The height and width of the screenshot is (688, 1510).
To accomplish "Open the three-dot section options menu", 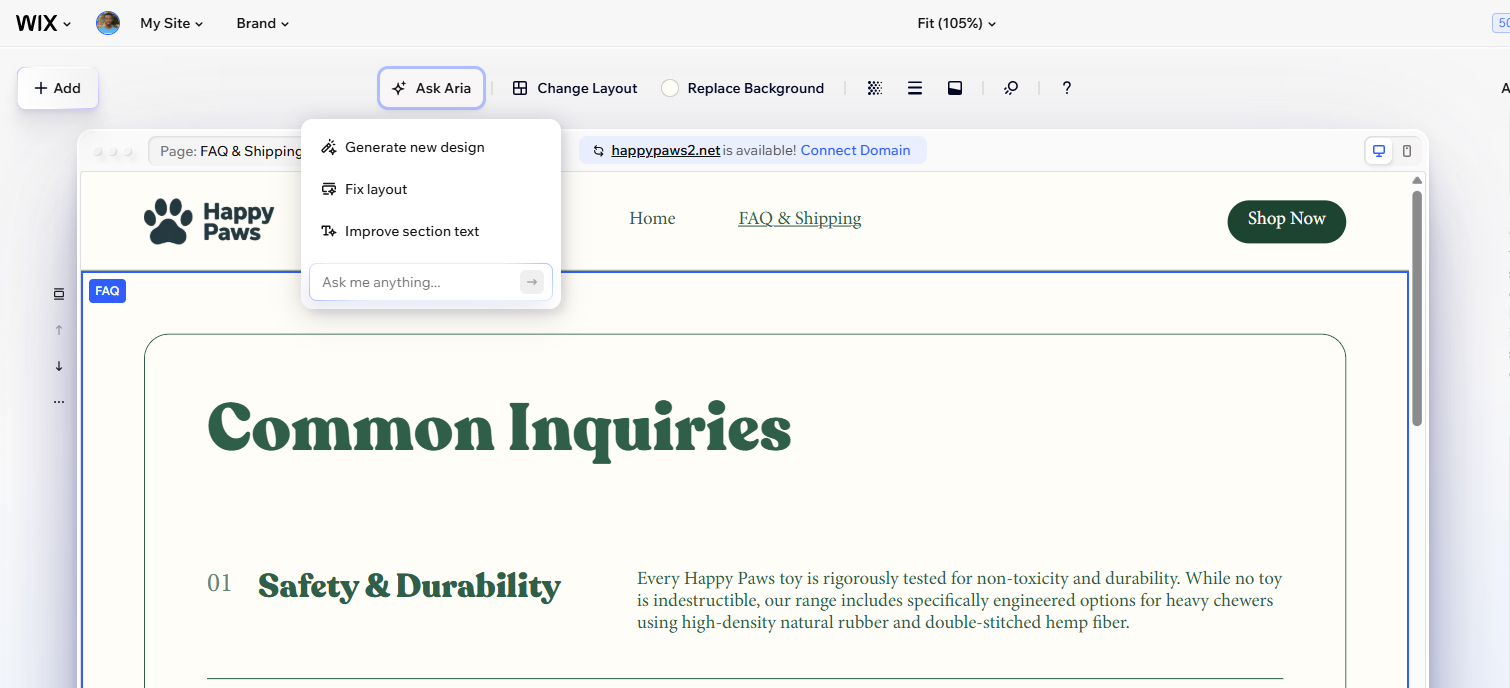I will (59, 402).
